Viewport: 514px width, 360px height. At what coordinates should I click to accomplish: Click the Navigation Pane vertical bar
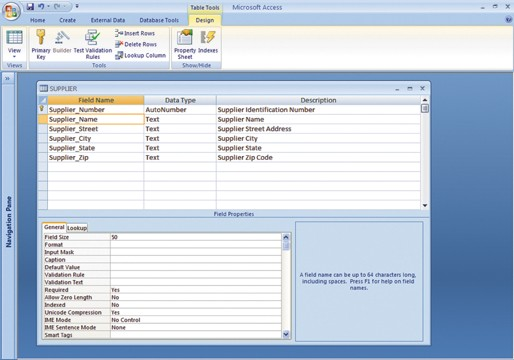(x=9, y=222)
